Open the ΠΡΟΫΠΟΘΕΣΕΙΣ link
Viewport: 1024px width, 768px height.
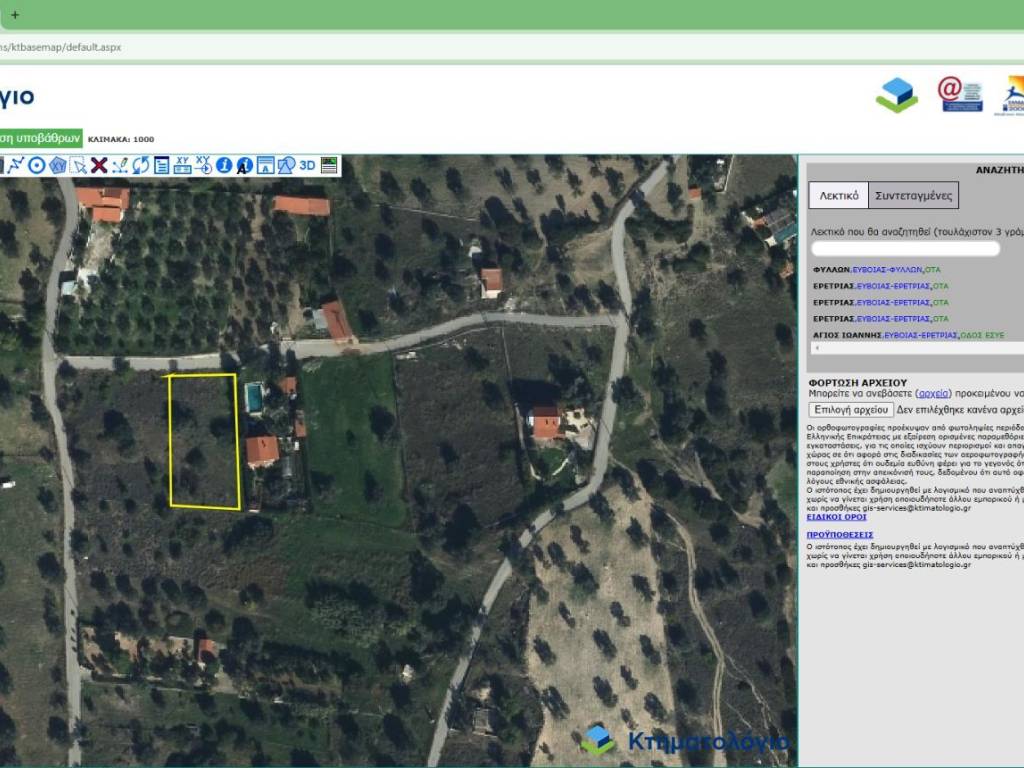[840, 534]
